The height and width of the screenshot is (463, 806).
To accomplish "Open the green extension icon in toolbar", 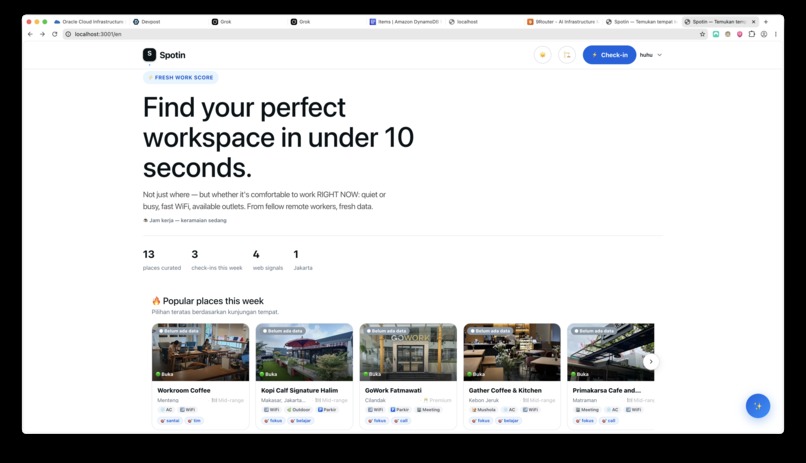I will [716, 34].
